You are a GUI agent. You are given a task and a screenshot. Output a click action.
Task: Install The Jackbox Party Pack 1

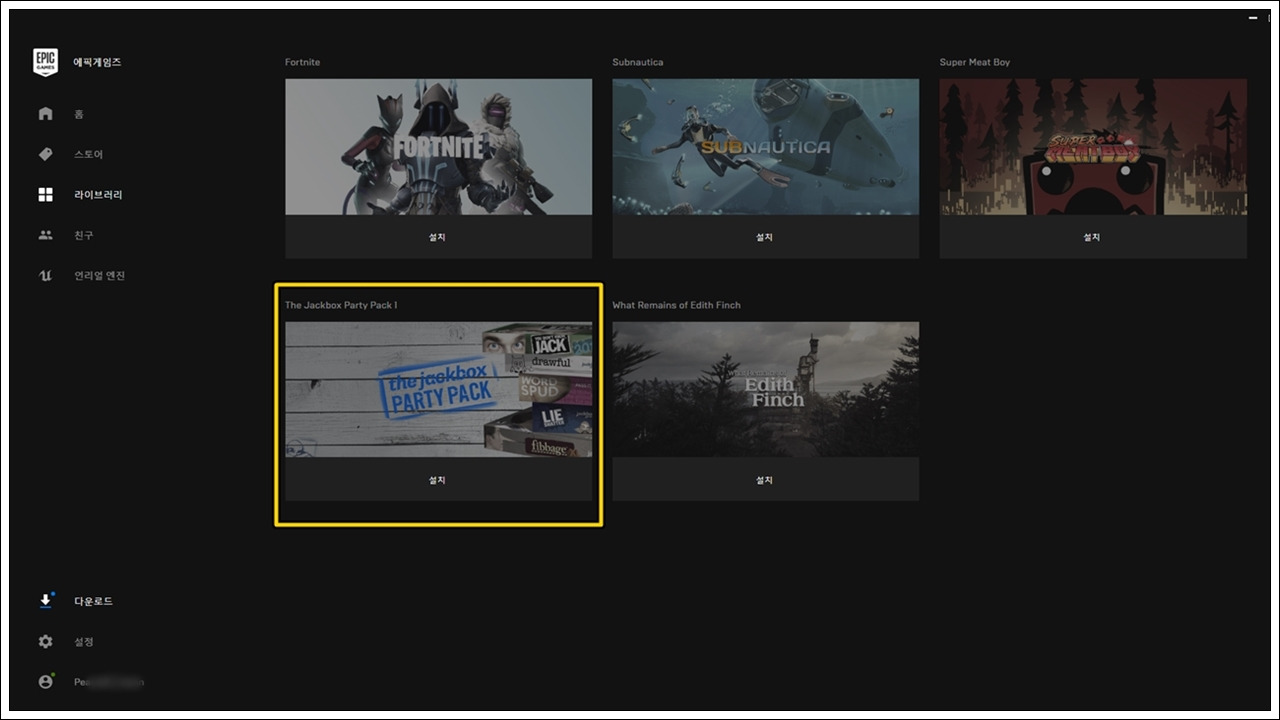438,480
